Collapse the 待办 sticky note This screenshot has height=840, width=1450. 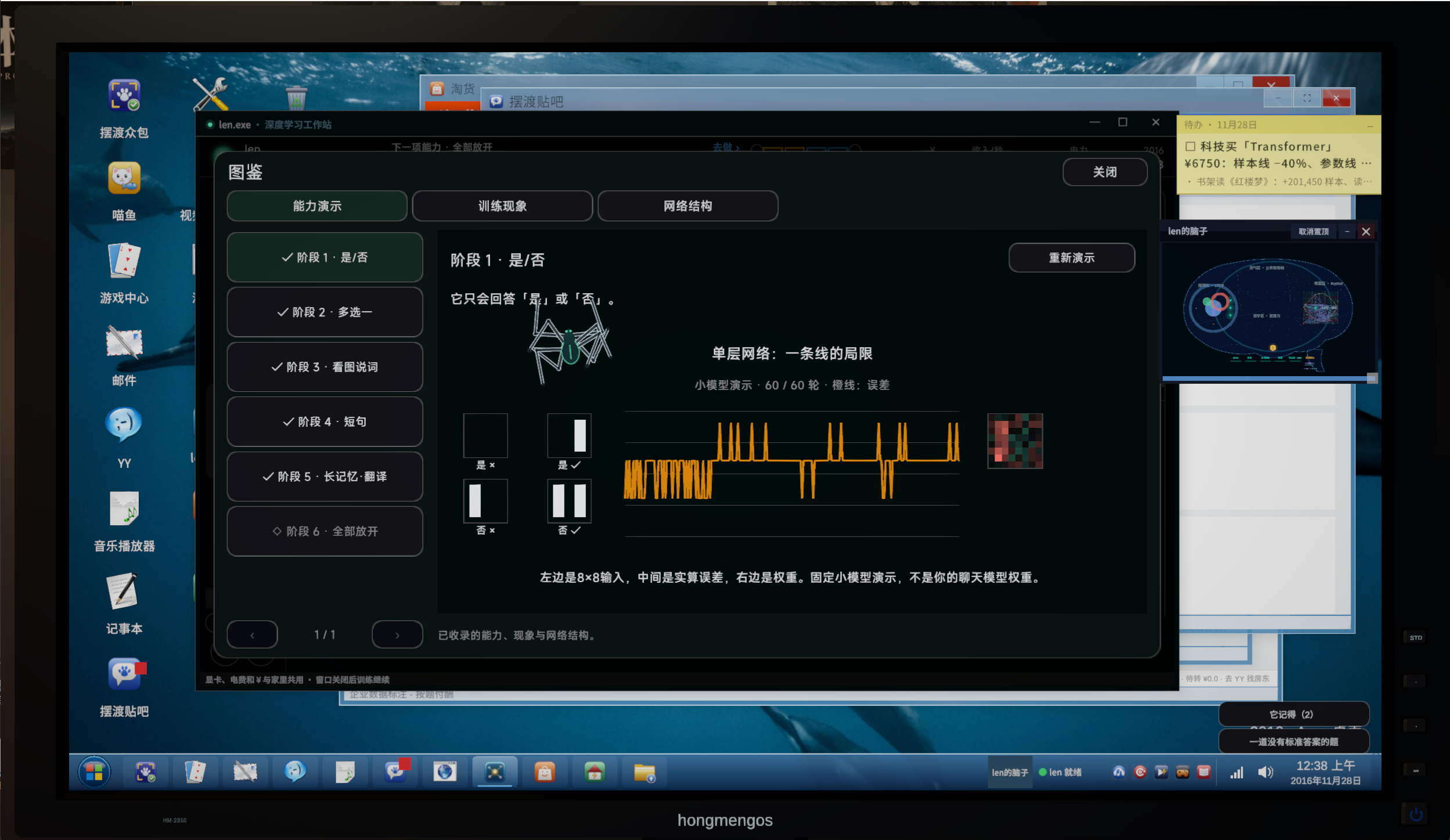point(1370,125)
